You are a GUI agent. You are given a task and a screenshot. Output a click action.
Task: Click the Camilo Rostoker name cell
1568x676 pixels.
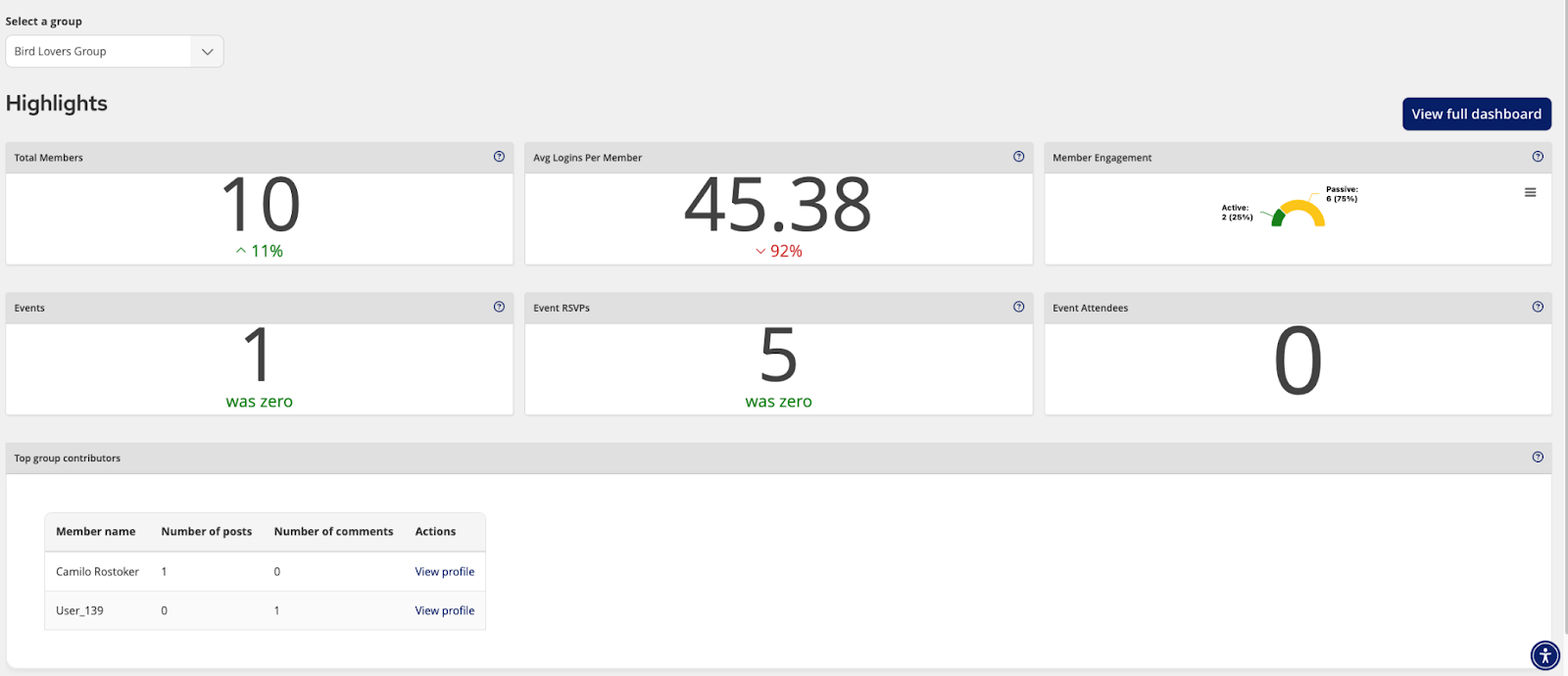[97, 571]
